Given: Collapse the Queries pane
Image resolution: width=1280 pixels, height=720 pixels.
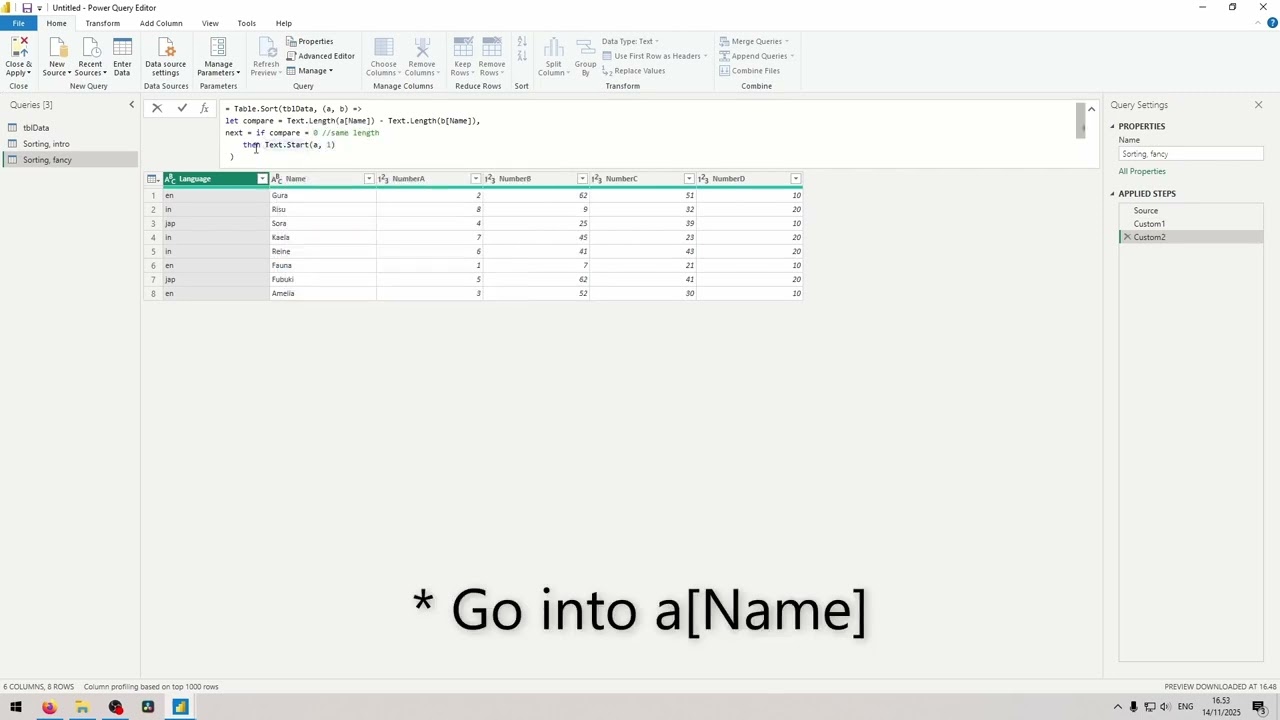Looking at the screenshot, I should pos(131,105).
